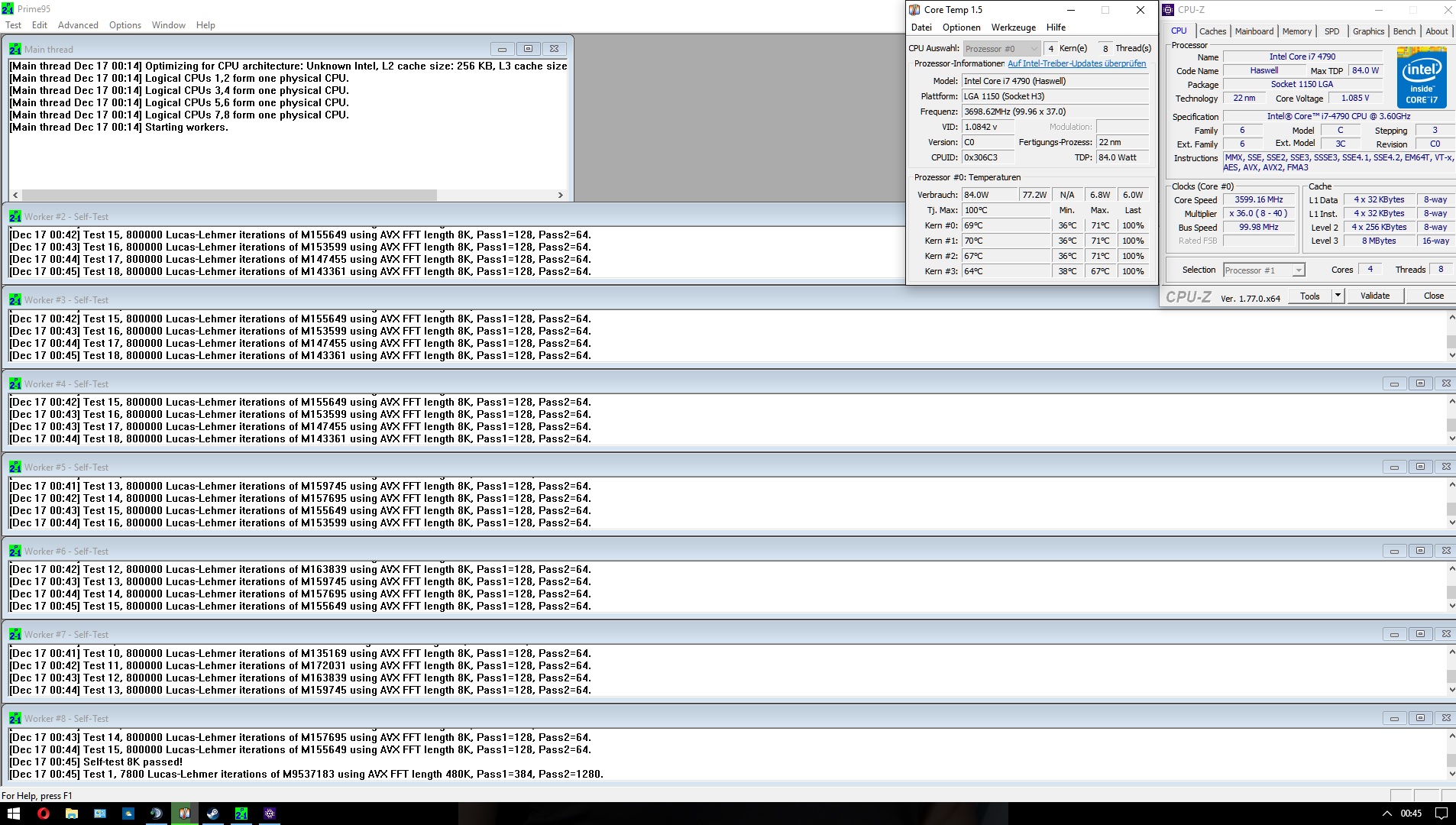Open the Advanced menu in Prime95
Screen dimensions: 1456x825
[78, 25]
